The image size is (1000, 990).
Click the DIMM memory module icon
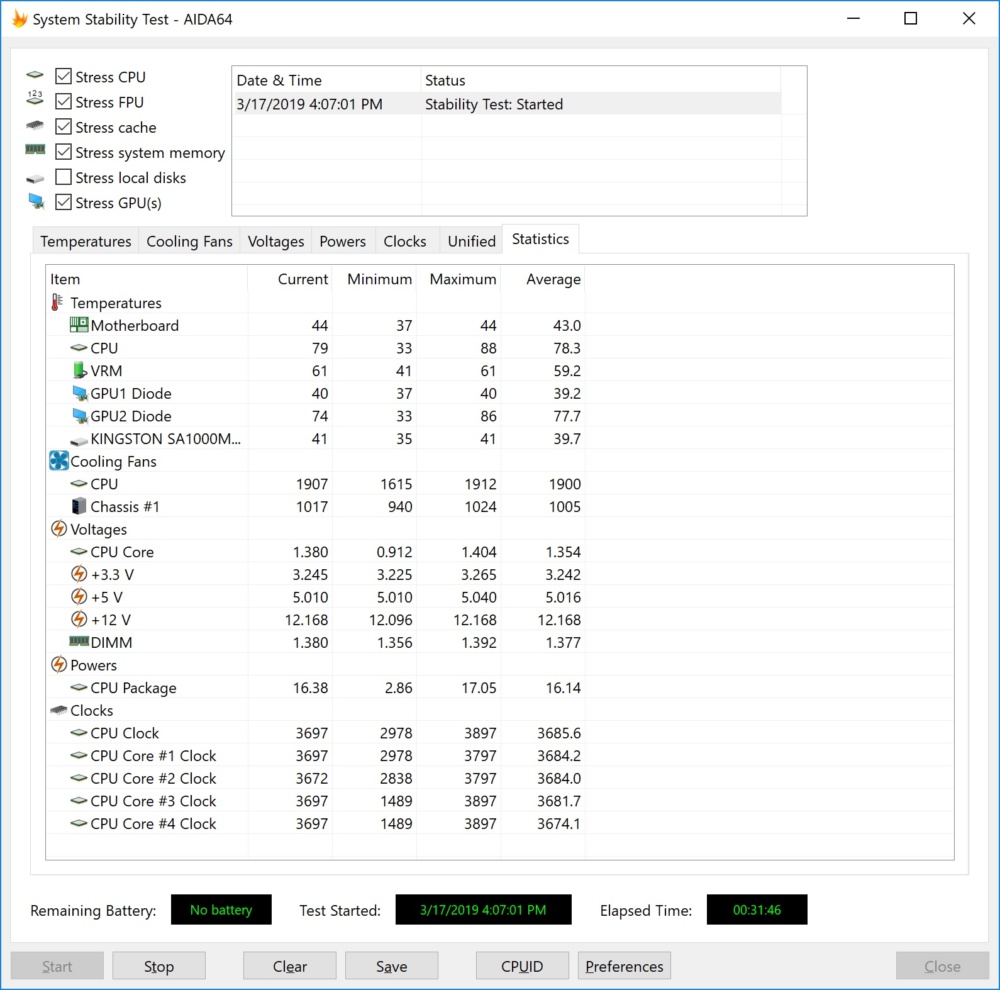(x=79, y=640)
